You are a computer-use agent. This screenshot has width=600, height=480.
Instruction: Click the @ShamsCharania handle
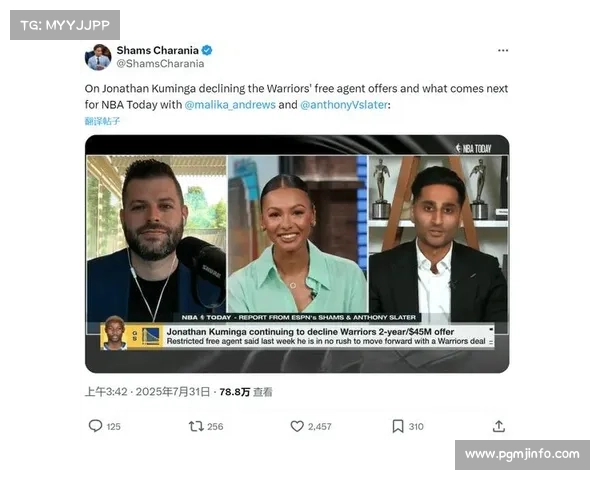point(160,64)
